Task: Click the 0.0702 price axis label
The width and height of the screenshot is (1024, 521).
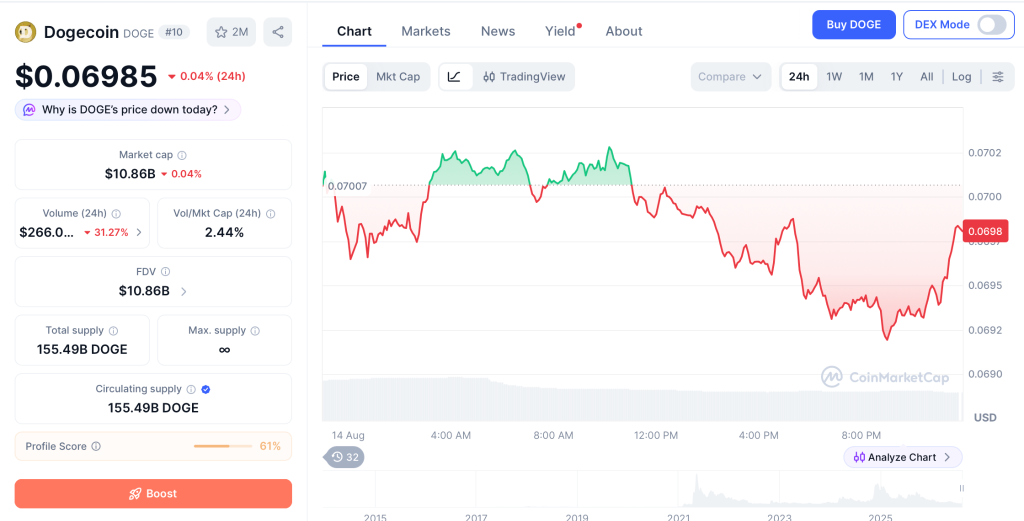Action: [984, 153]
